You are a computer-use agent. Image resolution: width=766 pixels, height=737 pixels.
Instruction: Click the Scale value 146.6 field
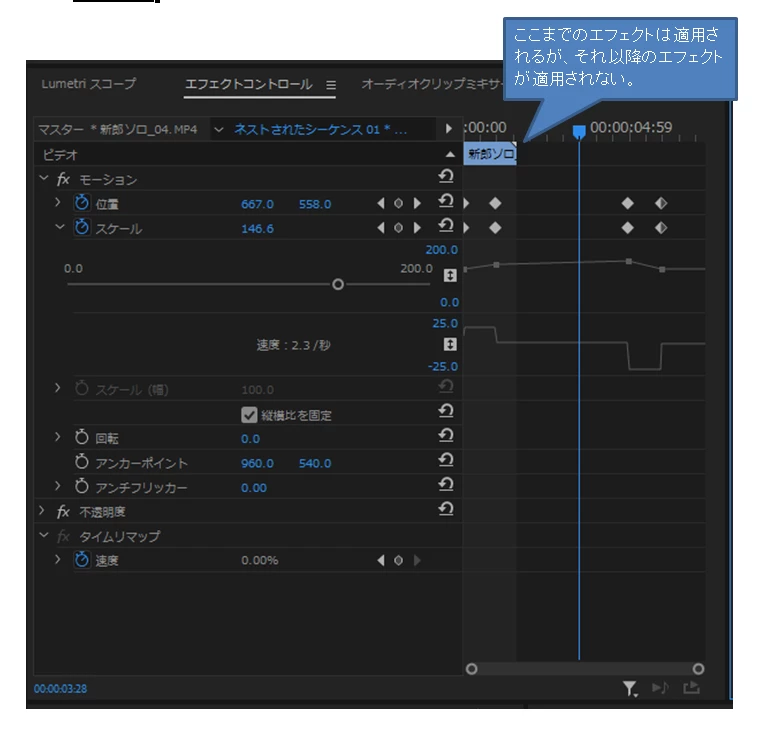(x=257, y=229)
